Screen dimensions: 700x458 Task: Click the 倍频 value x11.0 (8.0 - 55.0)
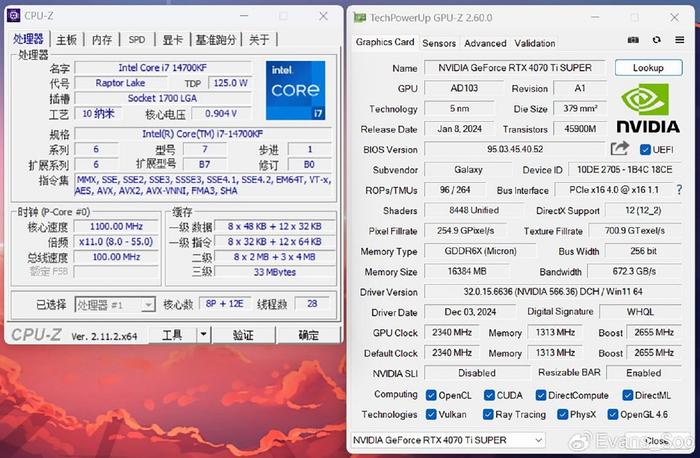(116, 242)
